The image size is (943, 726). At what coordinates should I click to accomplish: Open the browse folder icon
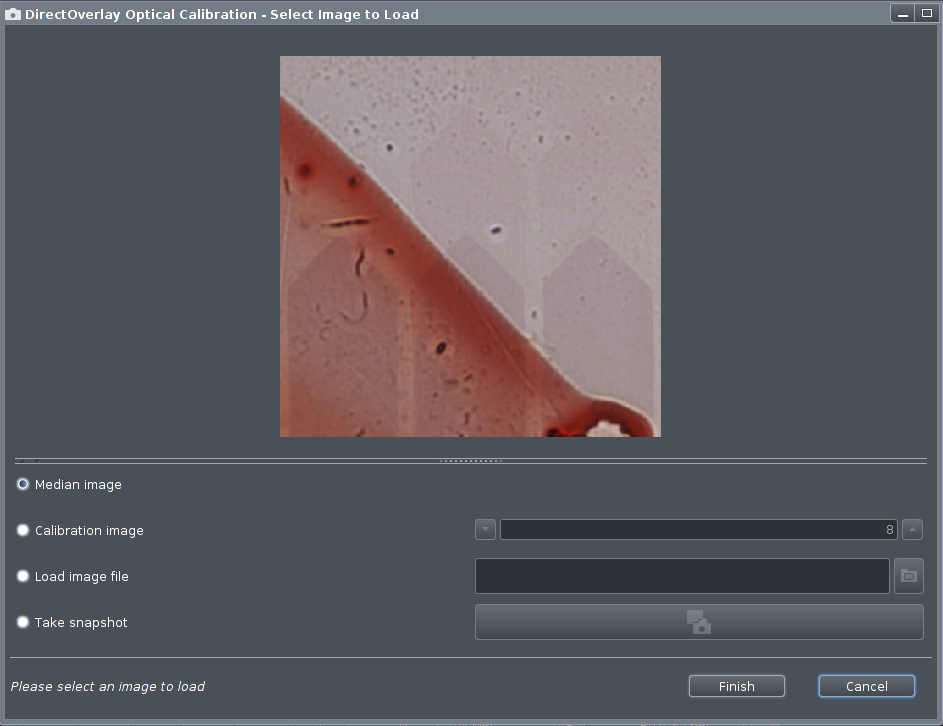909,576
